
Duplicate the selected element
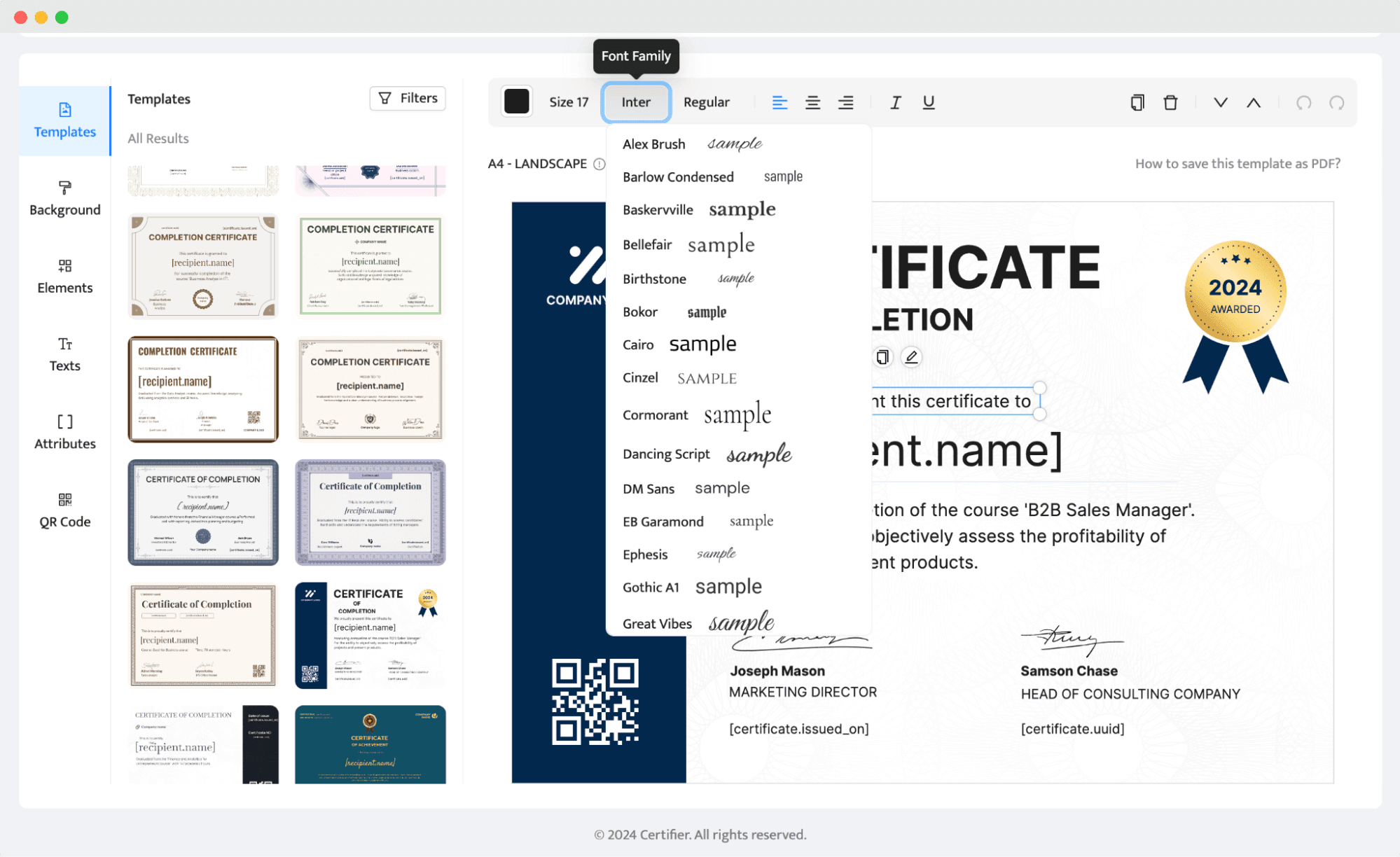coord(1136,102)
